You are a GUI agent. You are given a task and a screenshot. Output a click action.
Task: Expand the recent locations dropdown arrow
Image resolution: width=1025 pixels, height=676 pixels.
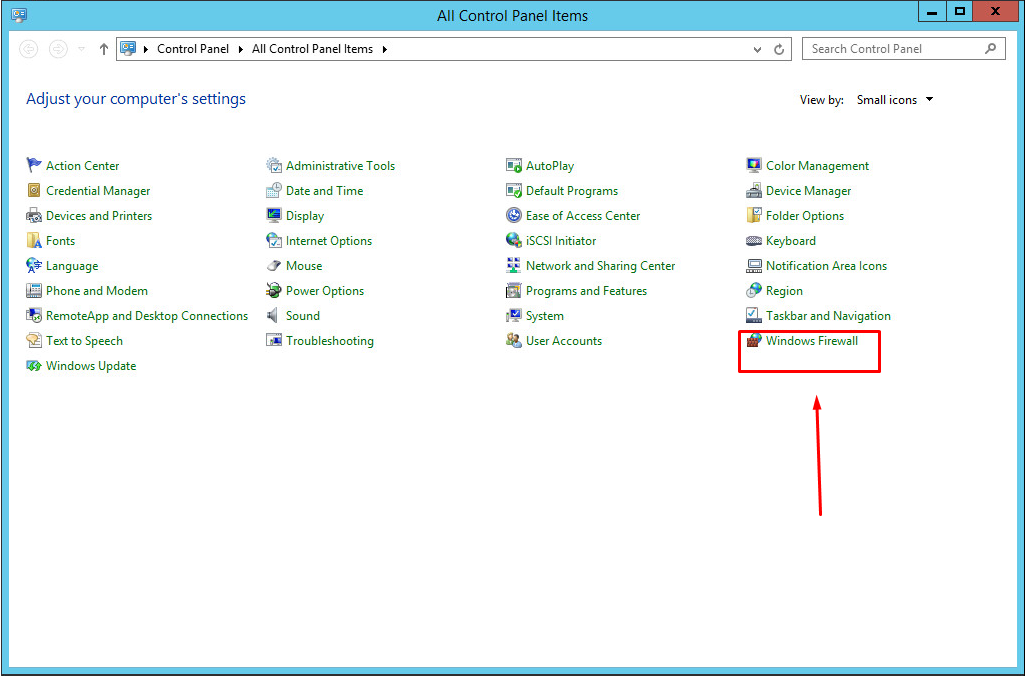81,49
